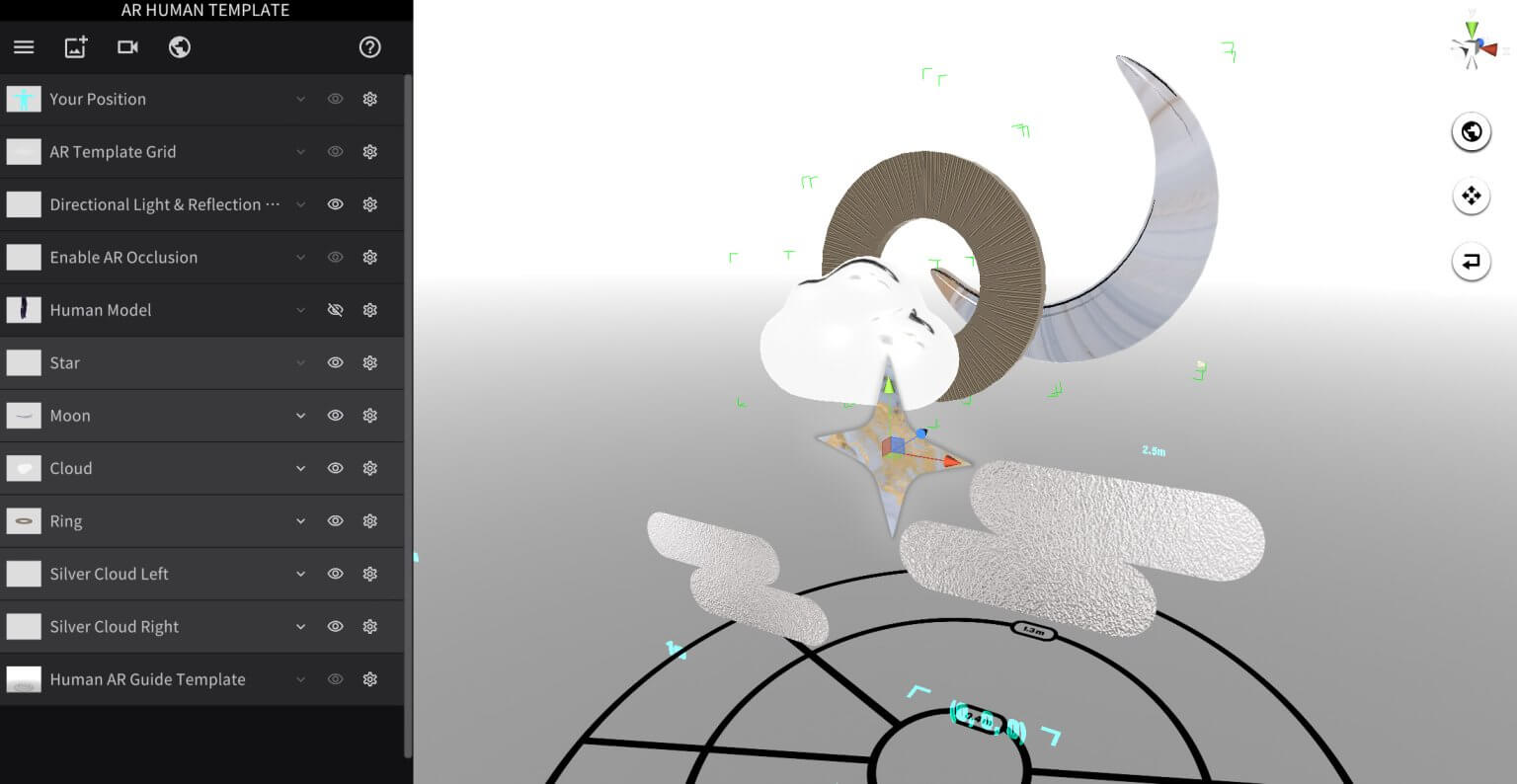Show the Human Model layer
The width and height of the screenshot is (1517, 784).
tap(335, 309)
